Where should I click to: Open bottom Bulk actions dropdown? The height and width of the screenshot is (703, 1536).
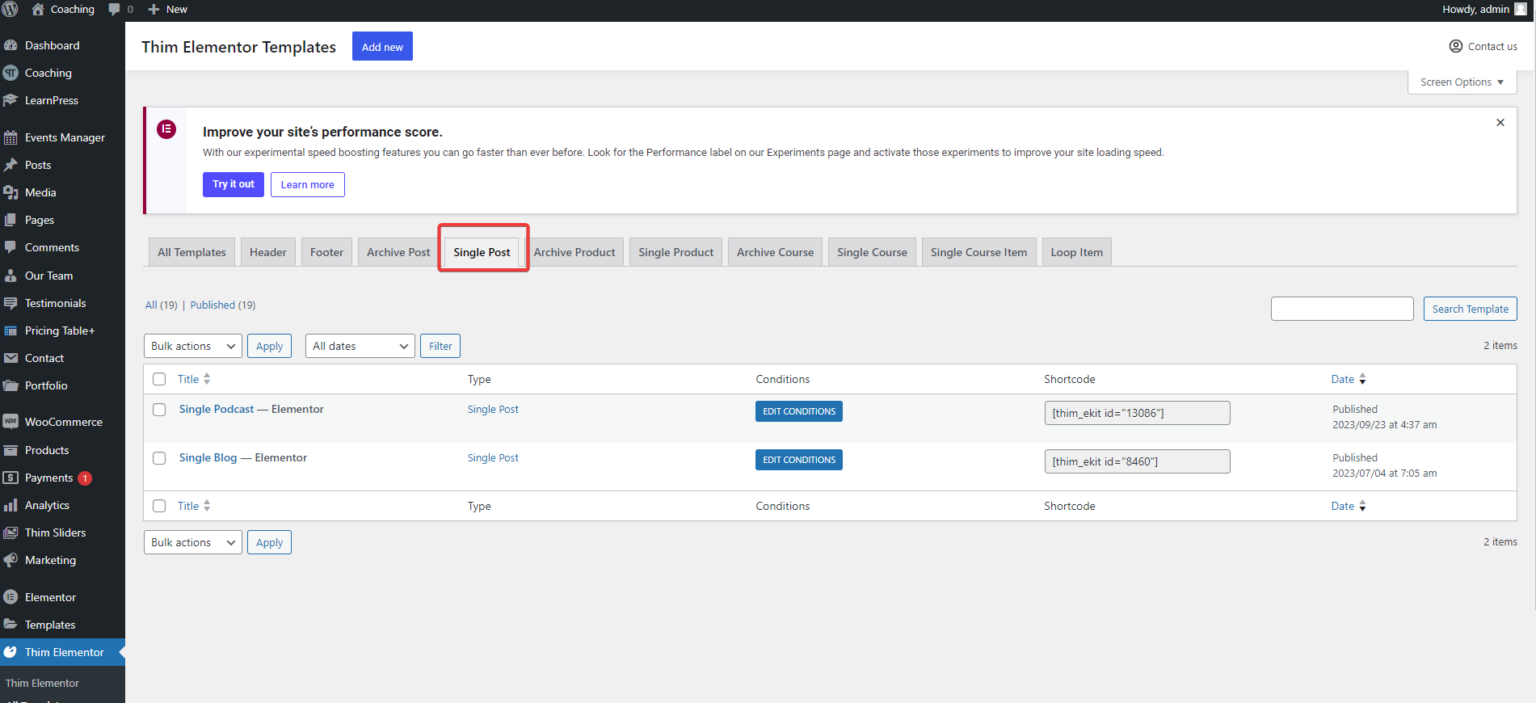click(x=193, y=542)
